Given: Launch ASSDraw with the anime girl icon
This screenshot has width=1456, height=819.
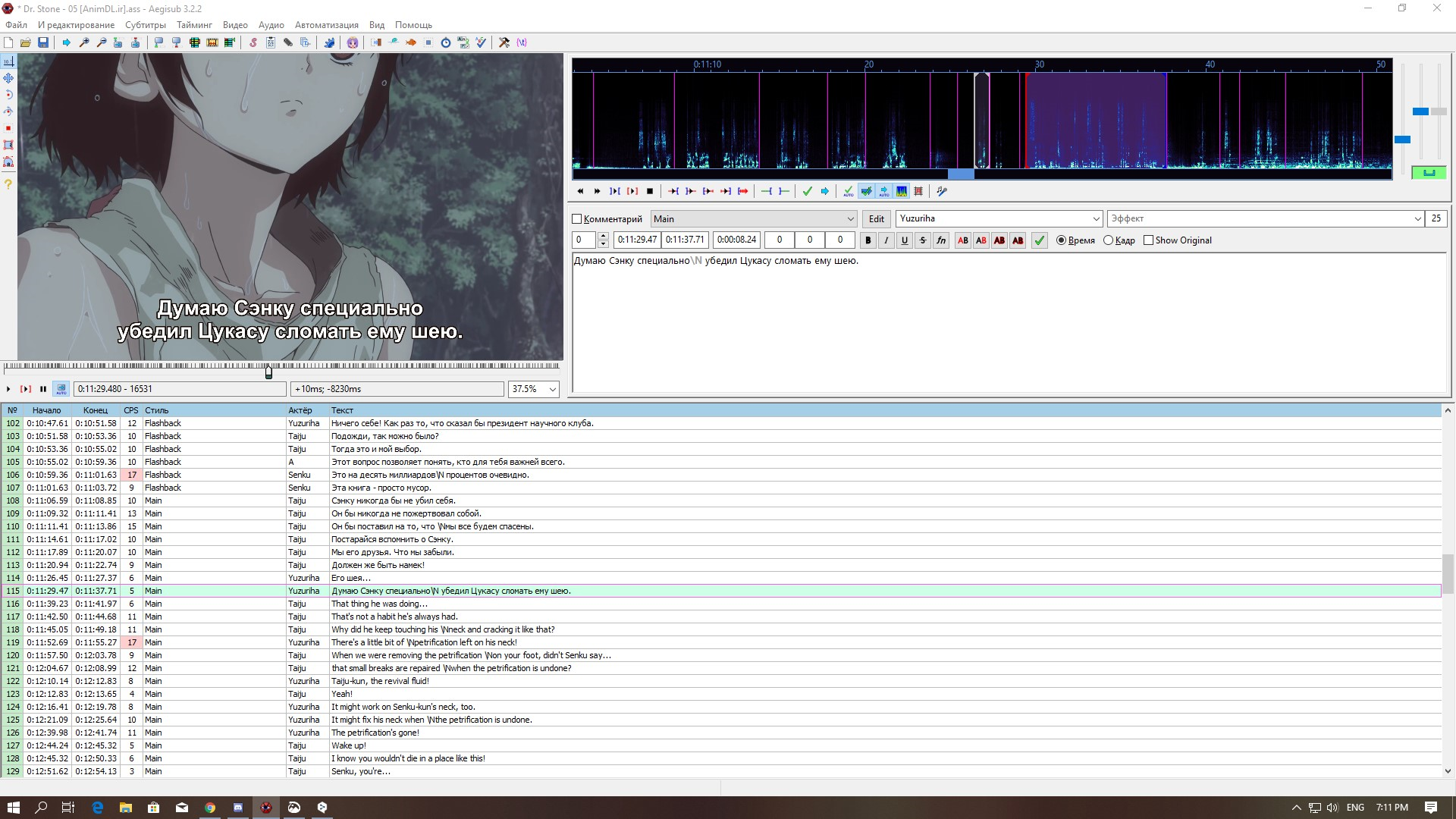Looking at the screenshot, I should [x=353, y=42].
